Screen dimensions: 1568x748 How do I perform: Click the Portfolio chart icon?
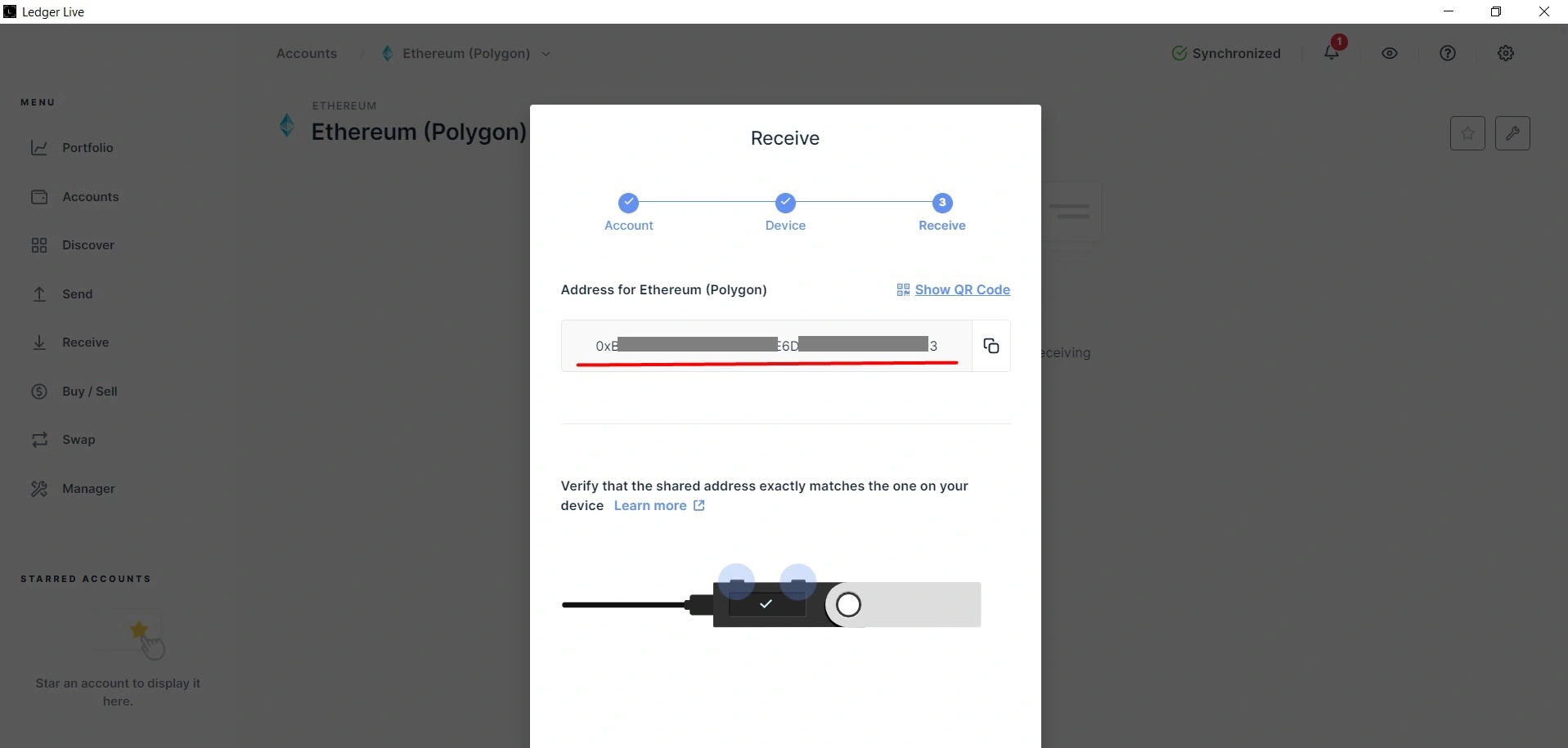[x=39, y=148]
